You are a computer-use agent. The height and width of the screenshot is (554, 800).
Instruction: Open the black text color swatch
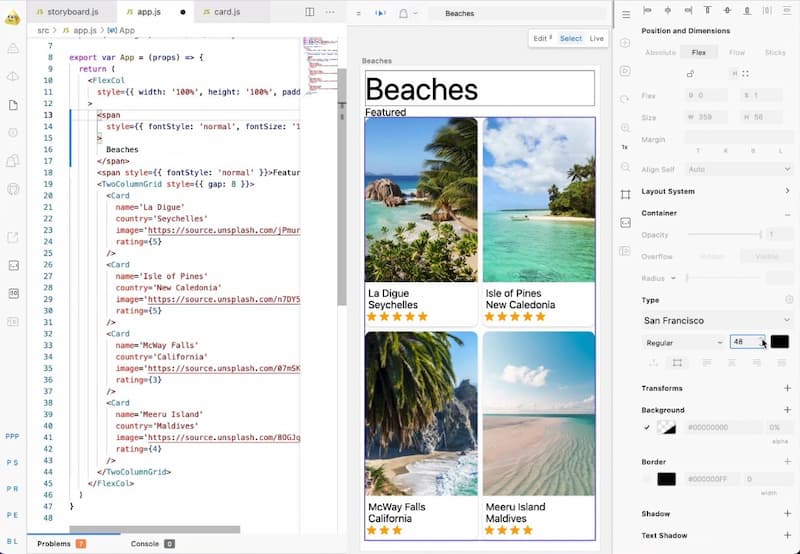[x=779, y=342]
